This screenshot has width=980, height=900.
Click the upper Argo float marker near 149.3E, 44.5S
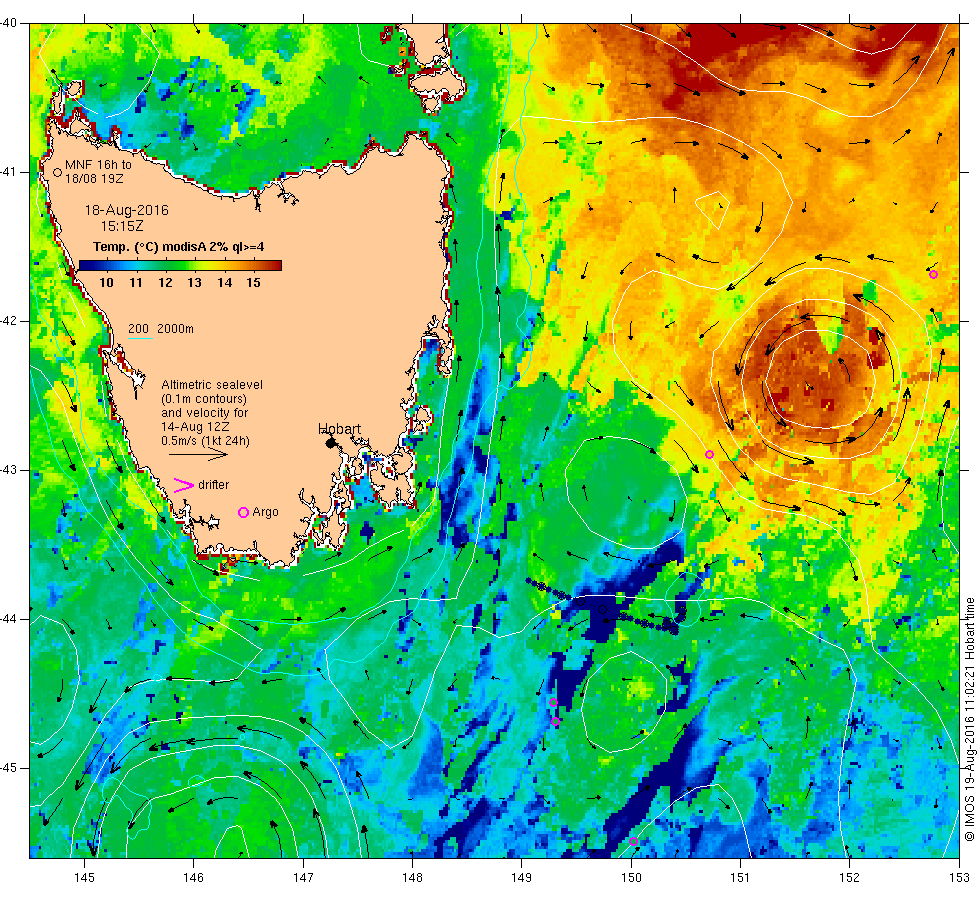(553, 702)
